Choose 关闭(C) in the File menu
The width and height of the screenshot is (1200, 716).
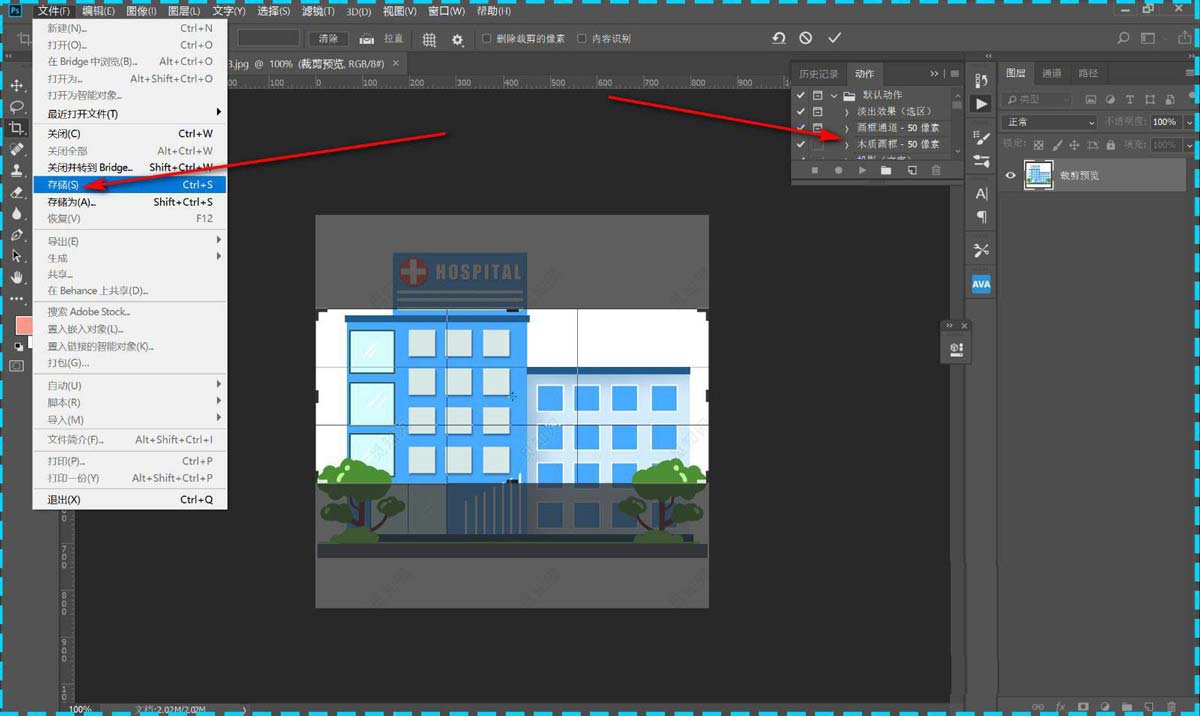tap(130, 133)
